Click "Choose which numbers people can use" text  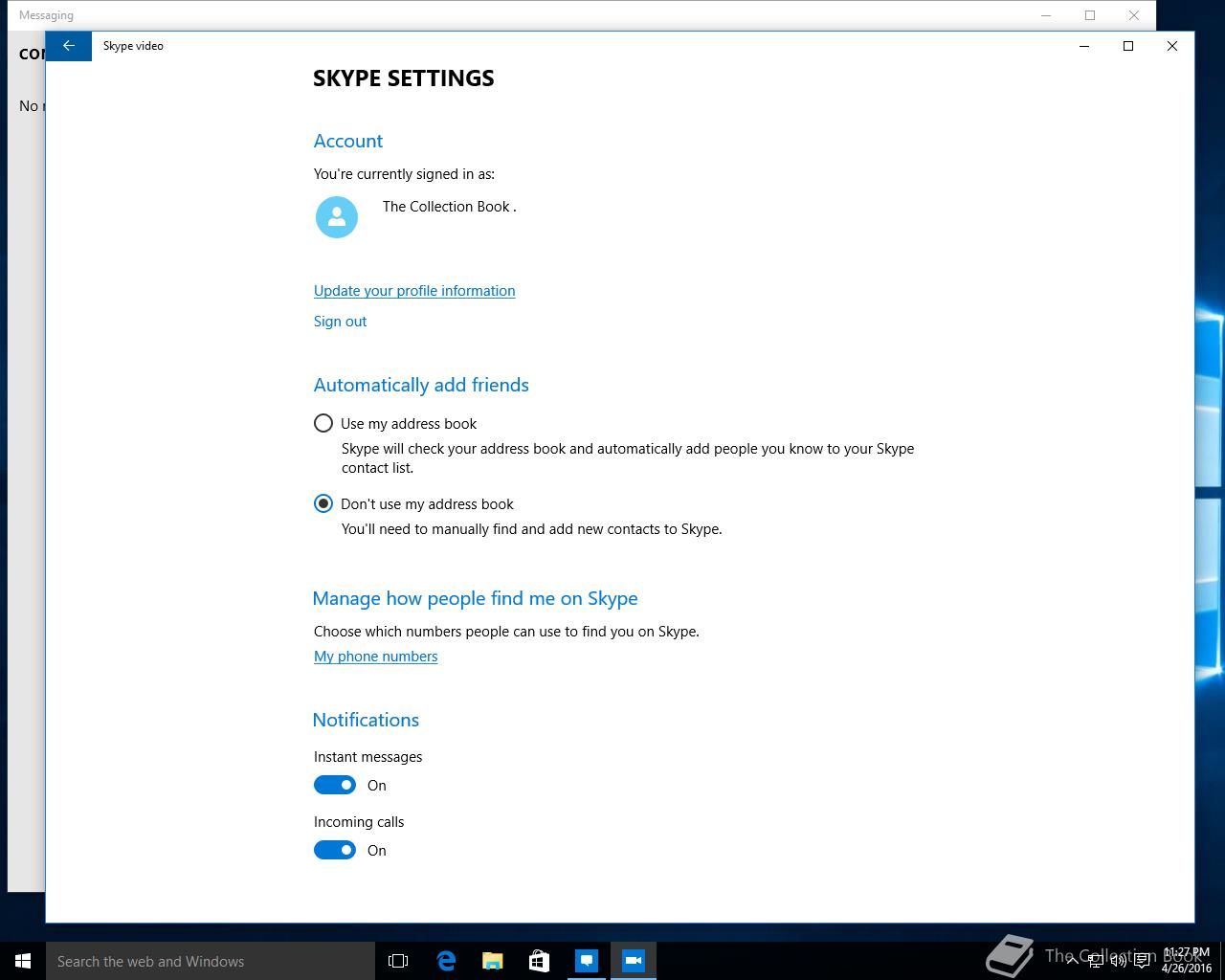[x=506, y=632]
